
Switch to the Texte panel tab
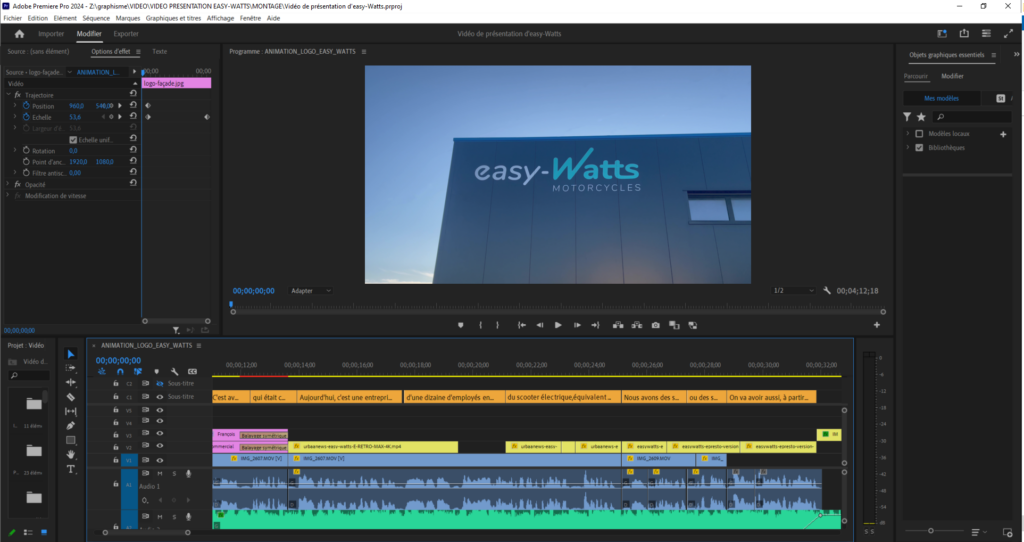159,52
